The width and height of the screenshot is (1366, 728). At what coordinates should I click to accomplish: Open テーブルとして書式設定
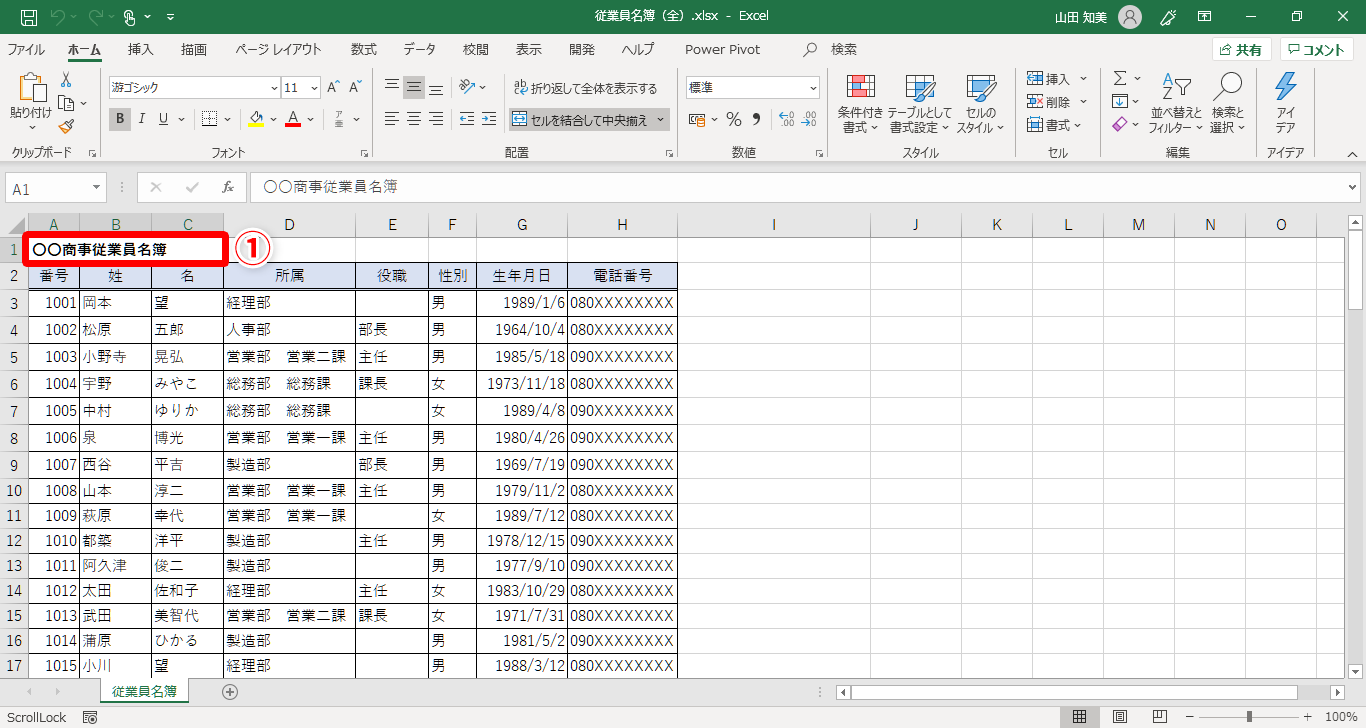[920, 104]
